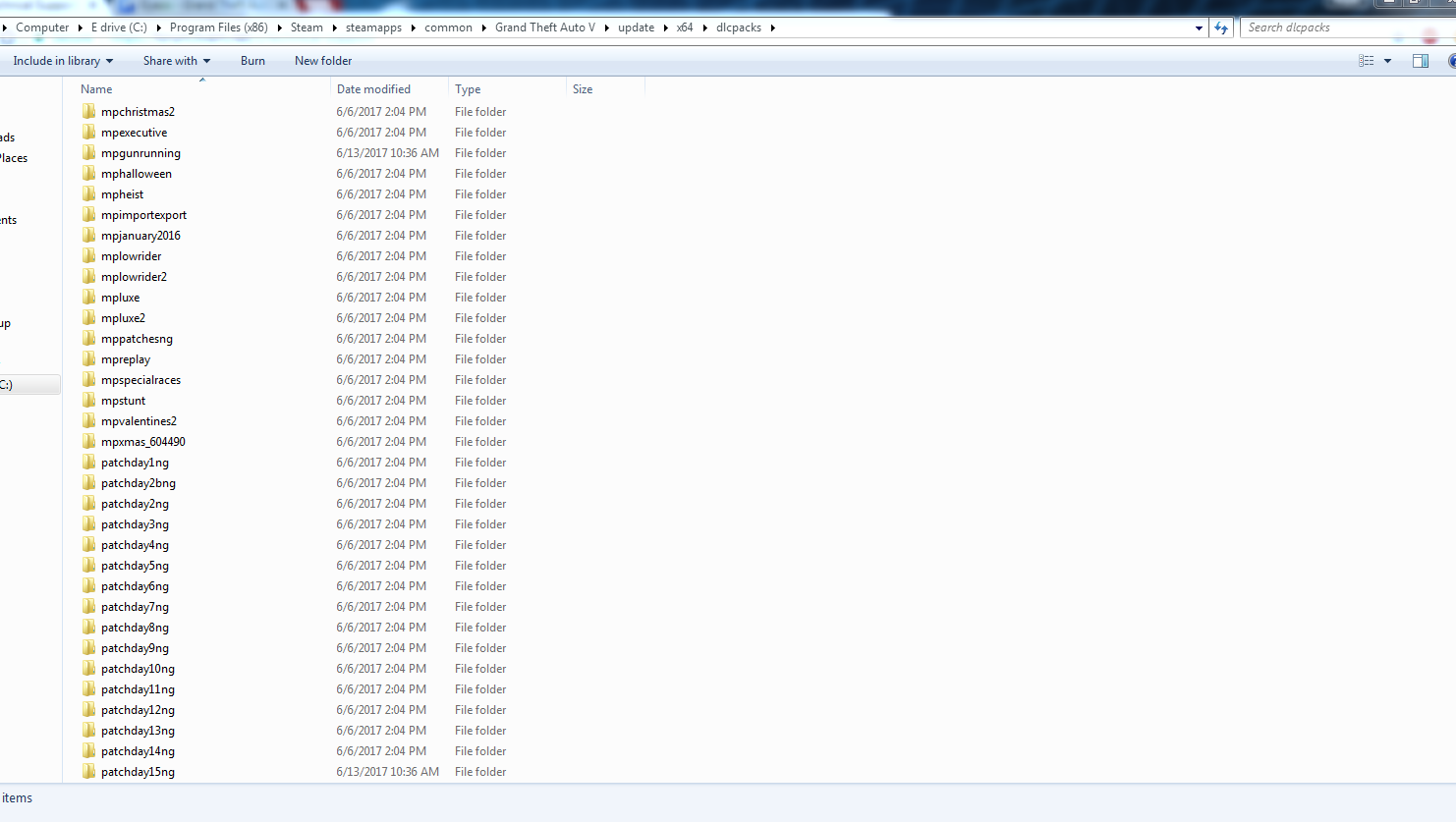This screenshot has height=822, width=1456.
Task: Click the mphalloween folder icon
Action: point(89,173)
